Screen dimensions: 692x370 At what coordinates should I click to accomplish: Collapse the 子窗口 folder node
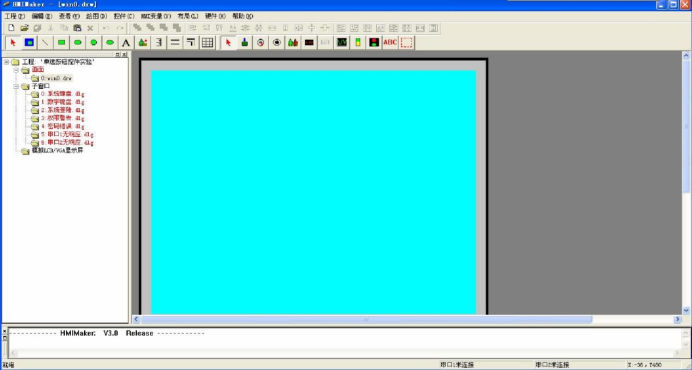coord(16,87)
